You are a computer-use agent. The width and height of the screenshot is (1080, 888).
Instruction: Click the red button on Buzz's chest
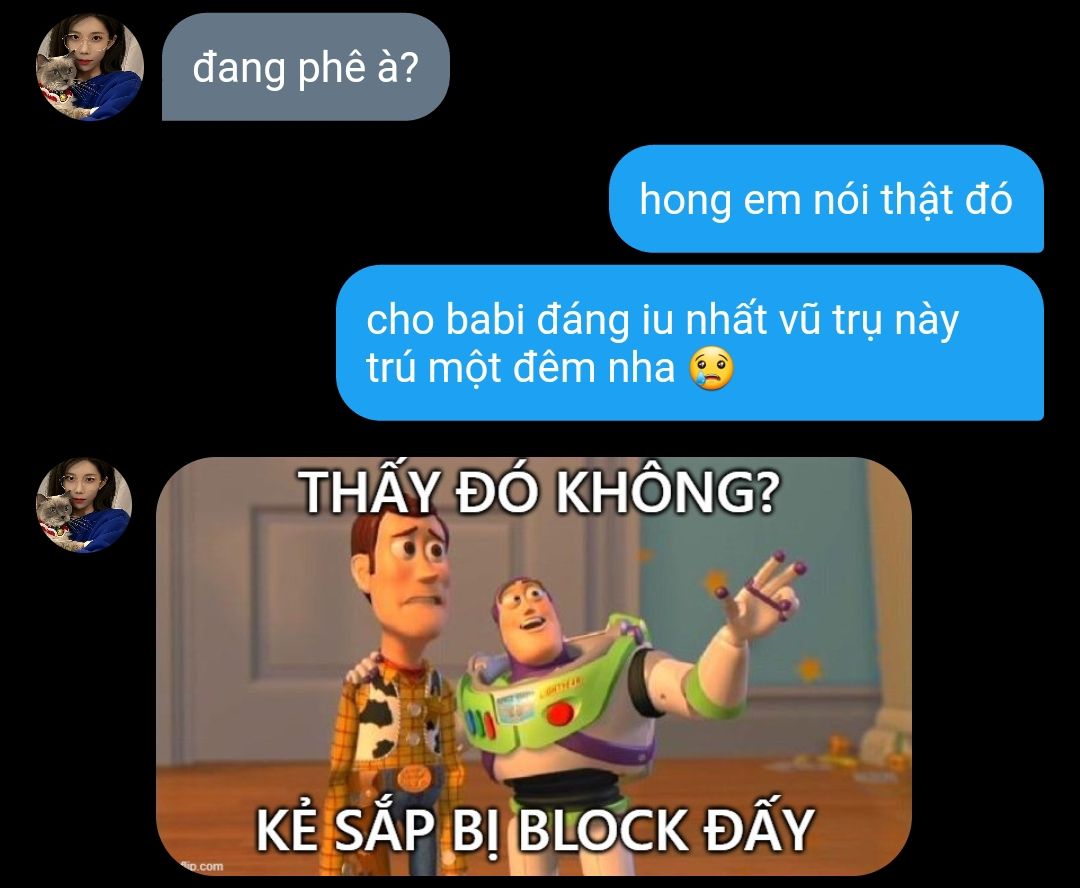pos(561,712)
